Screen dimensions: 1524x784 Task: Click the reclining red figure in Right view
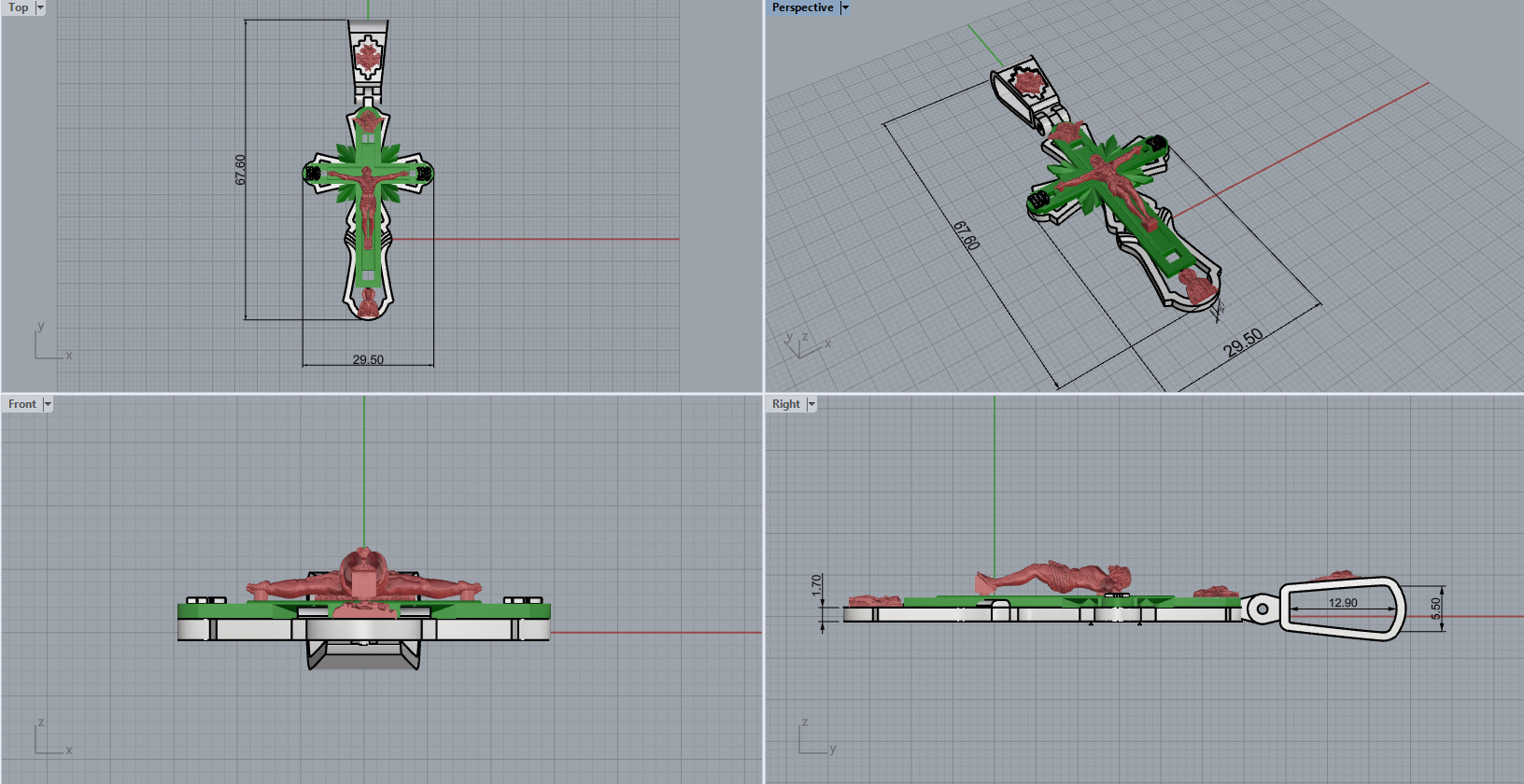pos(1053,578)
